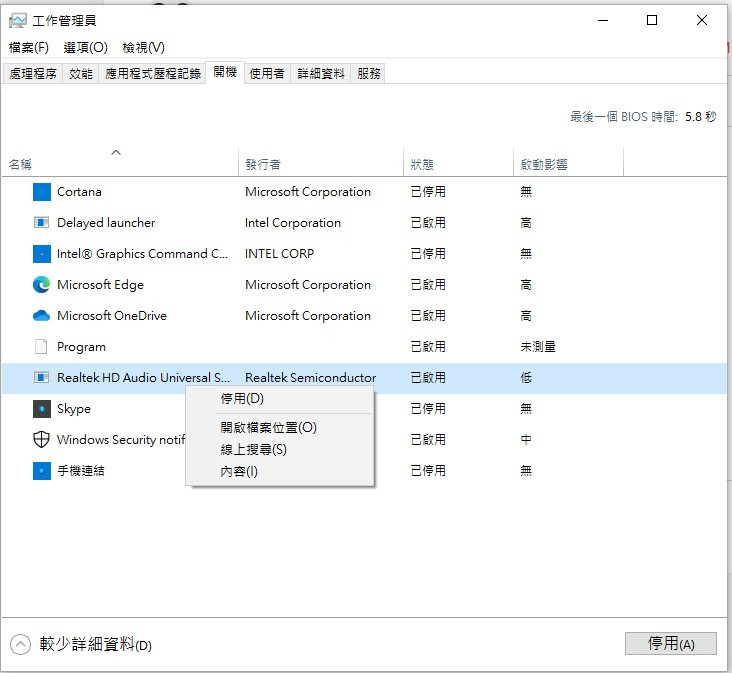Click the Intel Graphics Command Center icon
Screen dimensions: 732x673
pos(42,254)
